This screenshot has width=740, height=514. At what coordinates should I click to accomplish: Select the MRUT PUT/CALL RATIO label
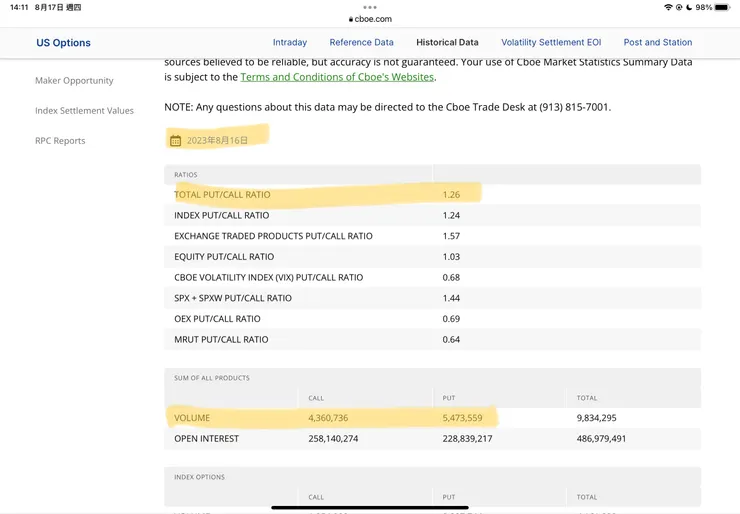point(221,340)
